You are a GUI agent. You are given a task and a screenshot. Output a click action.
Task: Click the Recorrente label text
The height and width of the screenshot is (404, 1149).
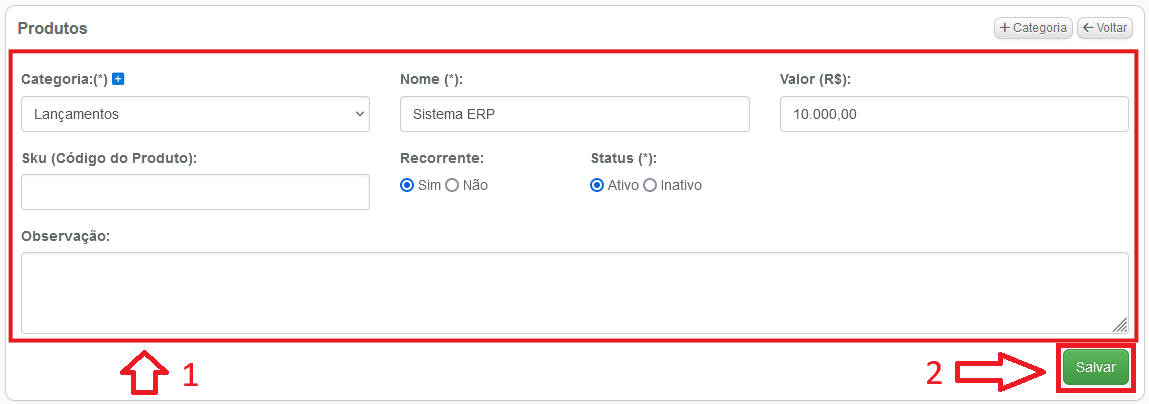point(442,158)
